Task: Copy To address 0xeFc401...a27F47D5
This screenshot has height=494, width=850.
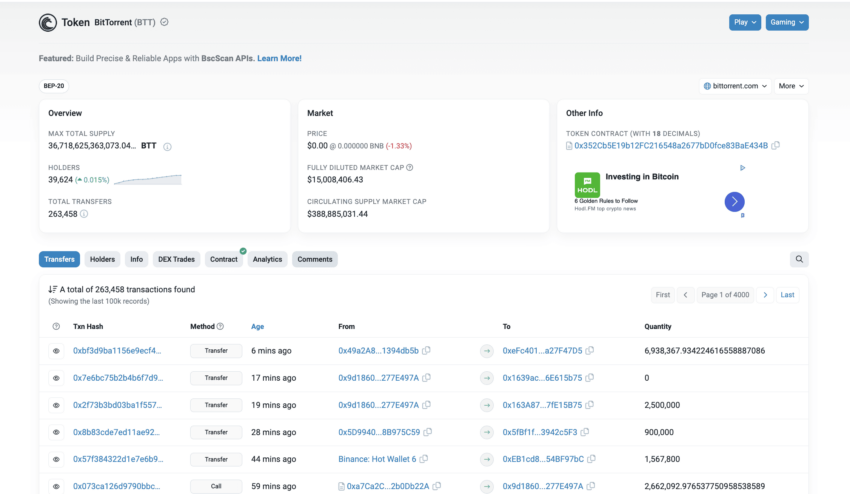Action: 590,351
